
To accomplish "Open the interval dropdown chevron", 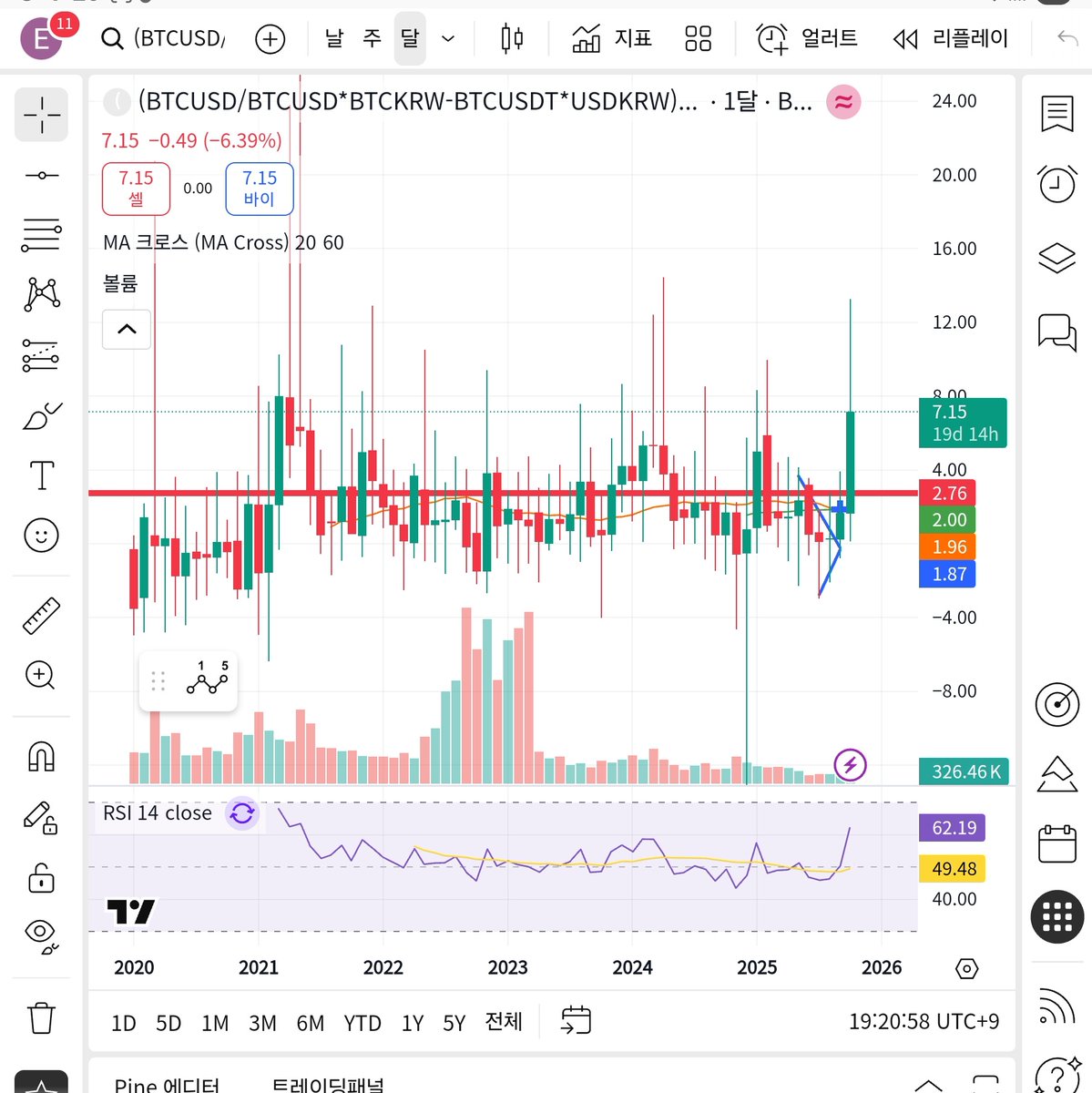I will click(448, 39).
